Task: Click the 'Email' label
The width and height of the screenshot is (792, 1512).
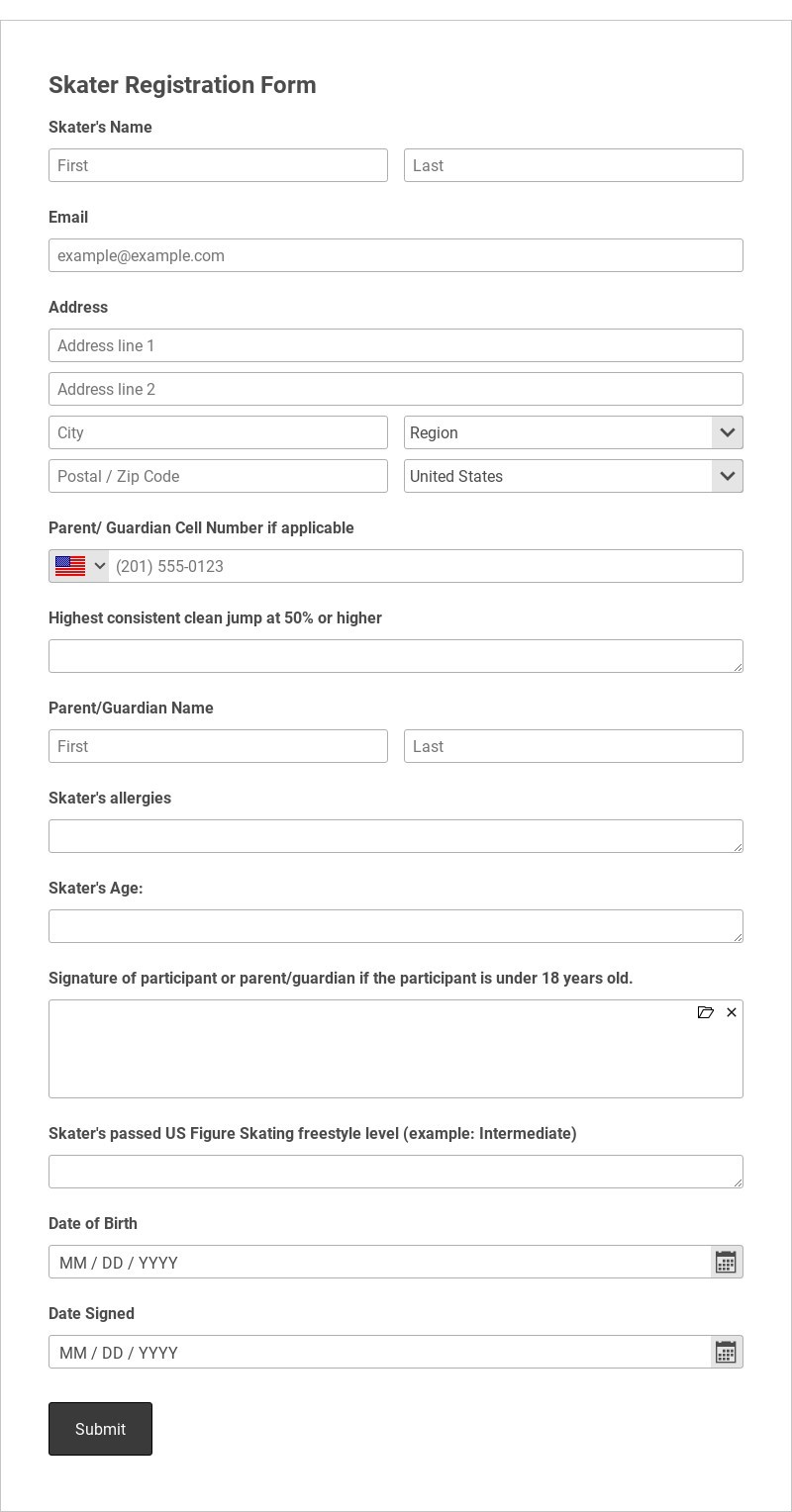Action: (x=68, y=217)
